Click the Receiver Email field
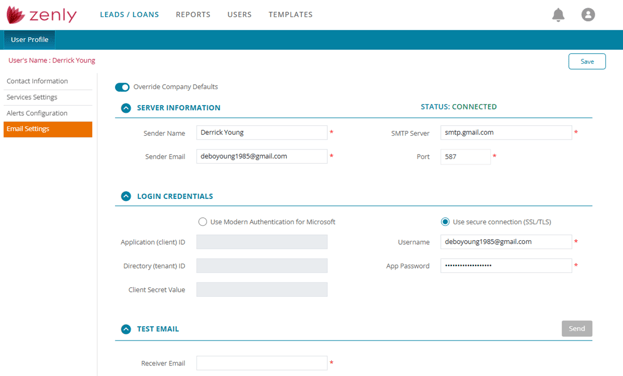The image size is (623, 376). click(262, 363)
